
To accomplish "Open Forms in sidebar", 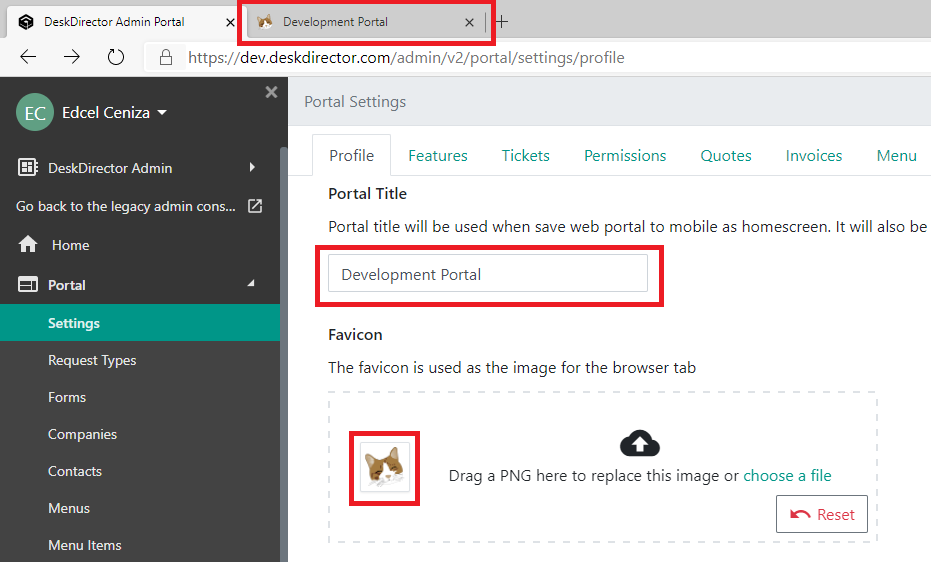I will pos(67,397).
